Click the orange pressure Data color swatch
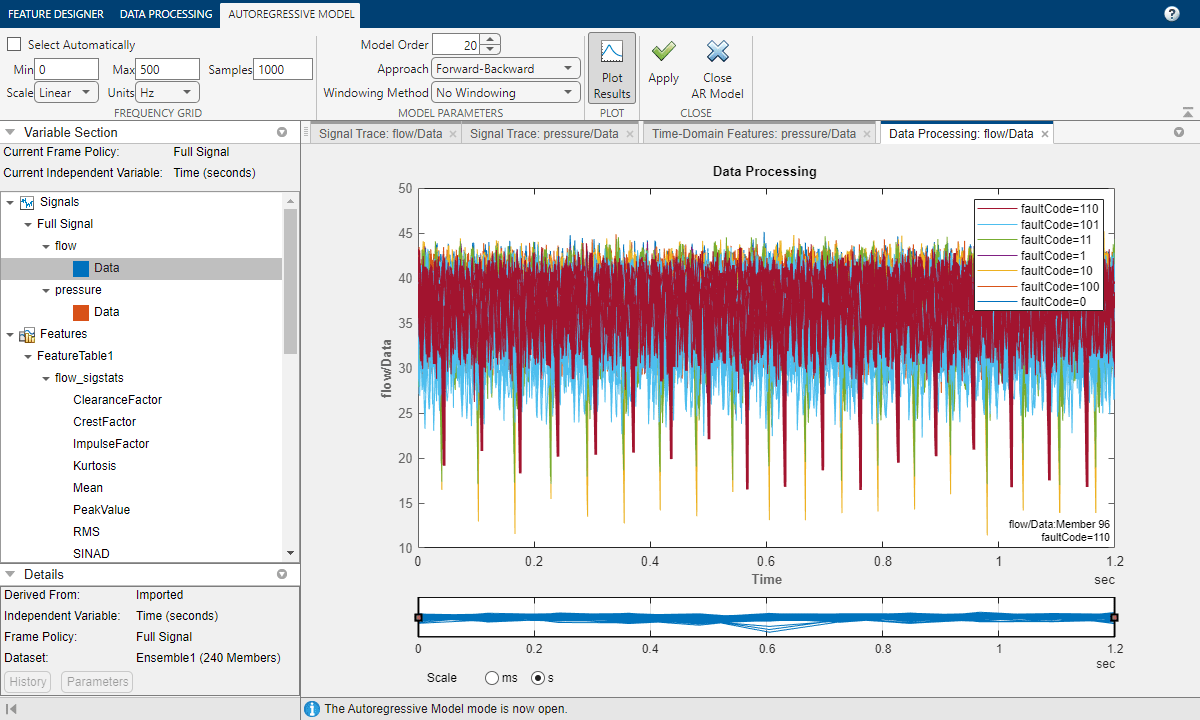 point(82,312)
